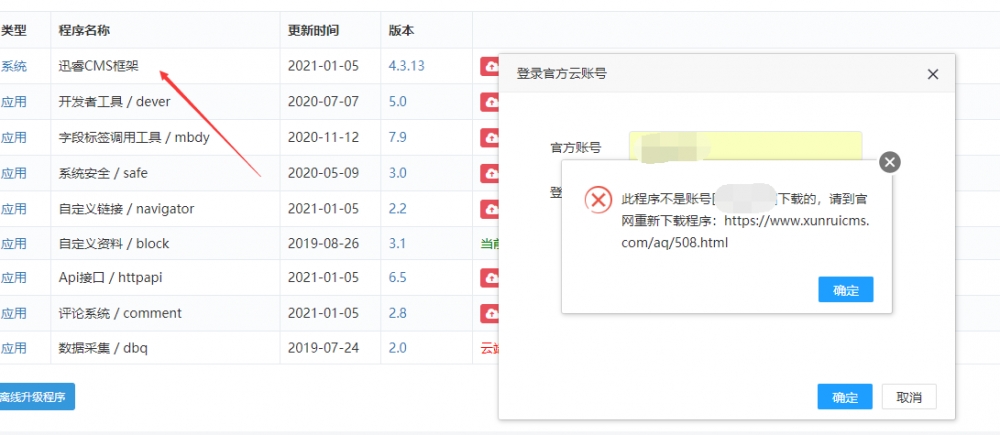Open version 6.5 link
The width and height of the screenshot is (1000, 435).
coord(397,277)
